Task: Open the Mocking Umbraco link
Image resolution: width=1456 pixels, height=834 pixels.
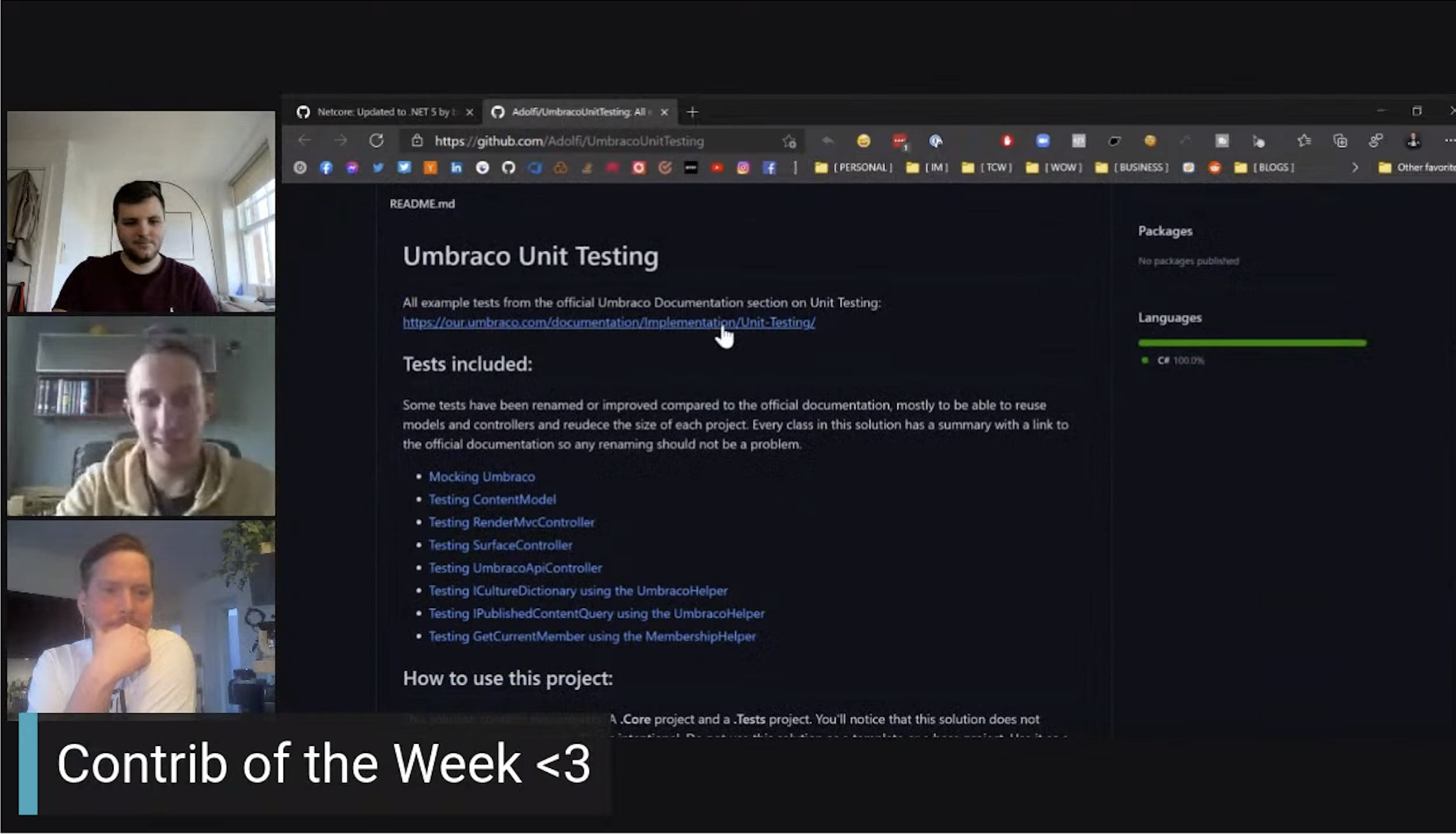Action: [482, 477]
